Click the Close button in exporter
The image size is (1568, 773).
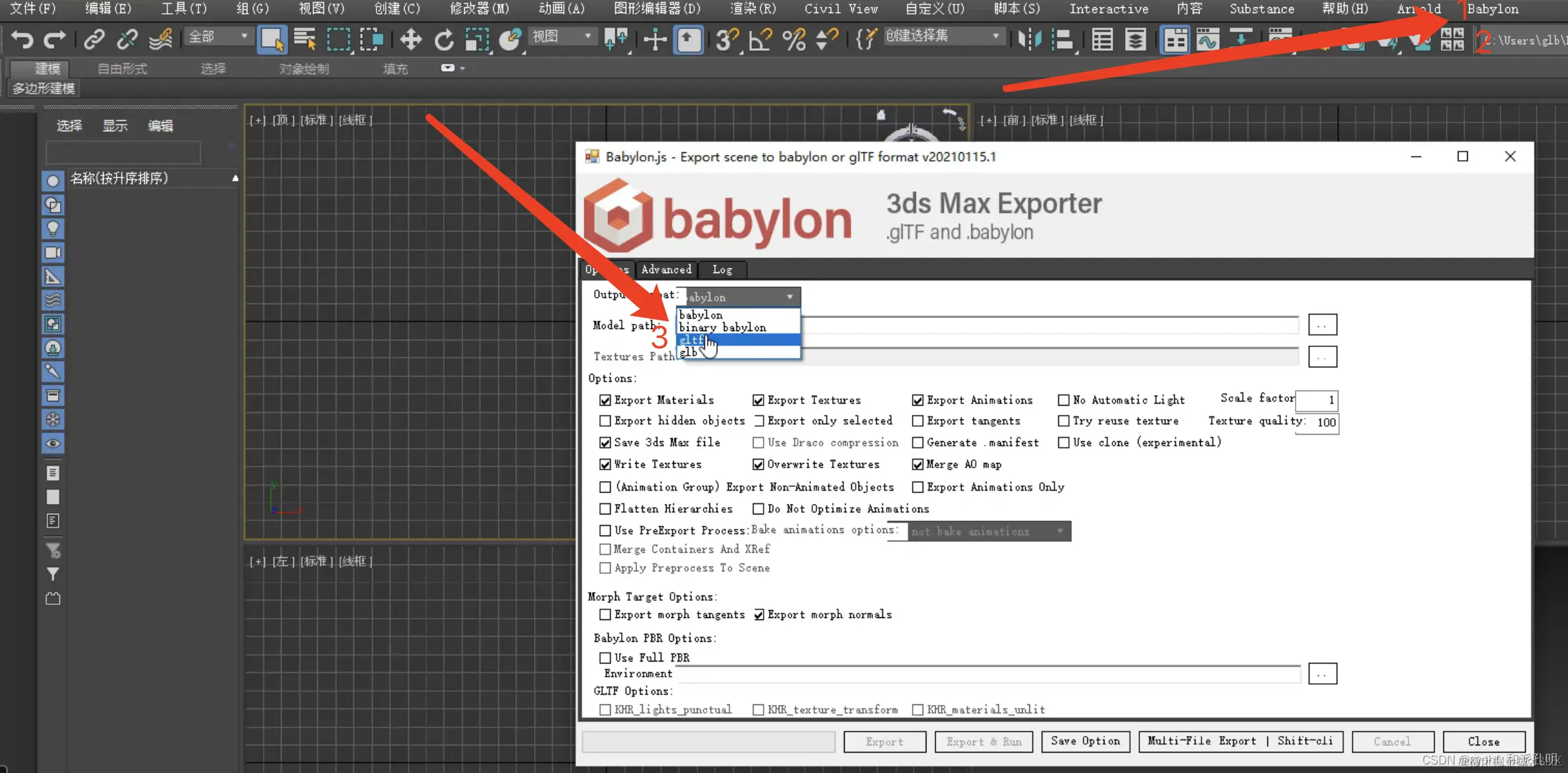click(1483, 741)
